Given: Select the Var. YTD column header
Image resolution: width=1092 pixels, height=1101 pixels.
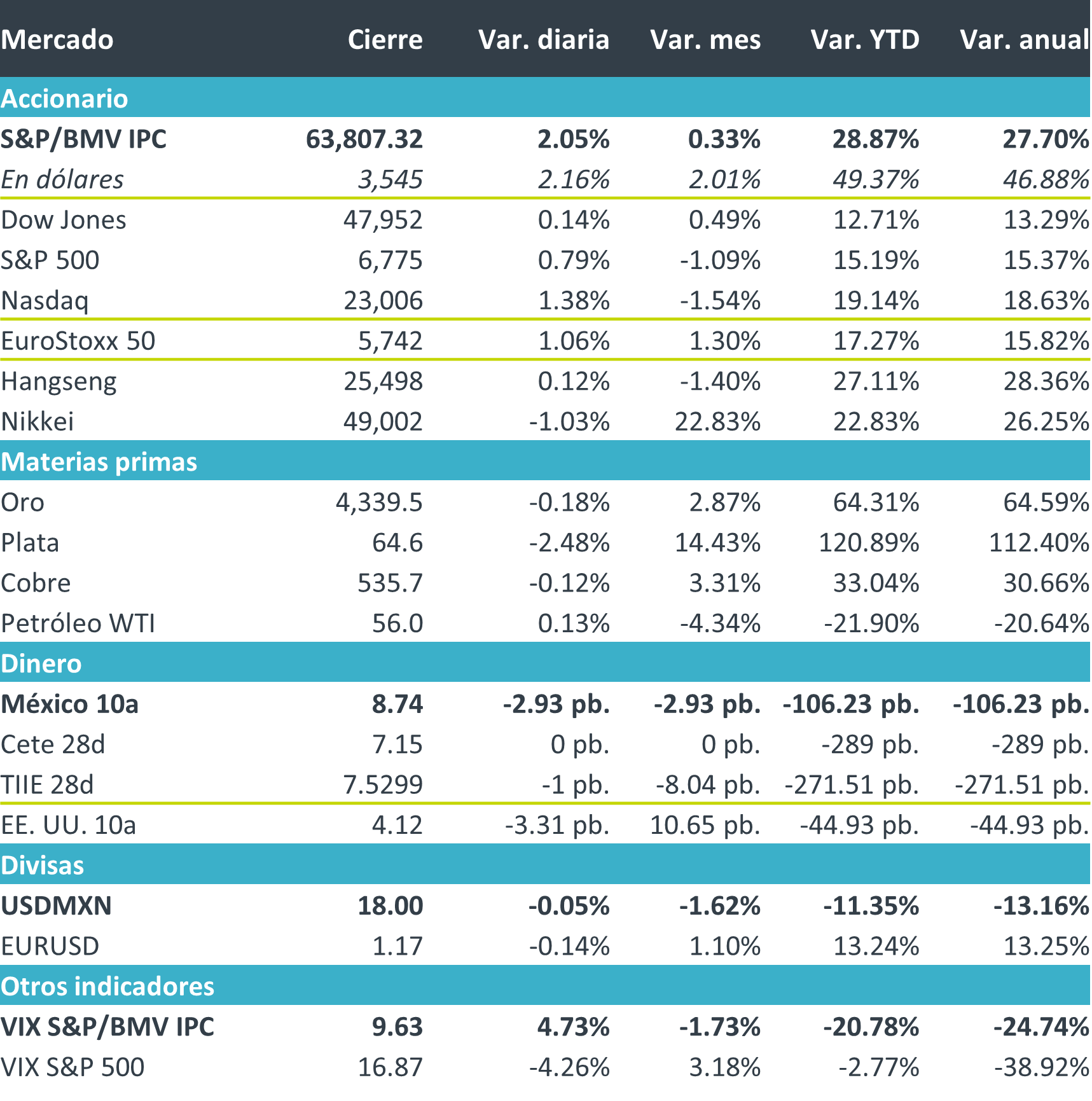Looking at the screenshot, I should point(865,39).
